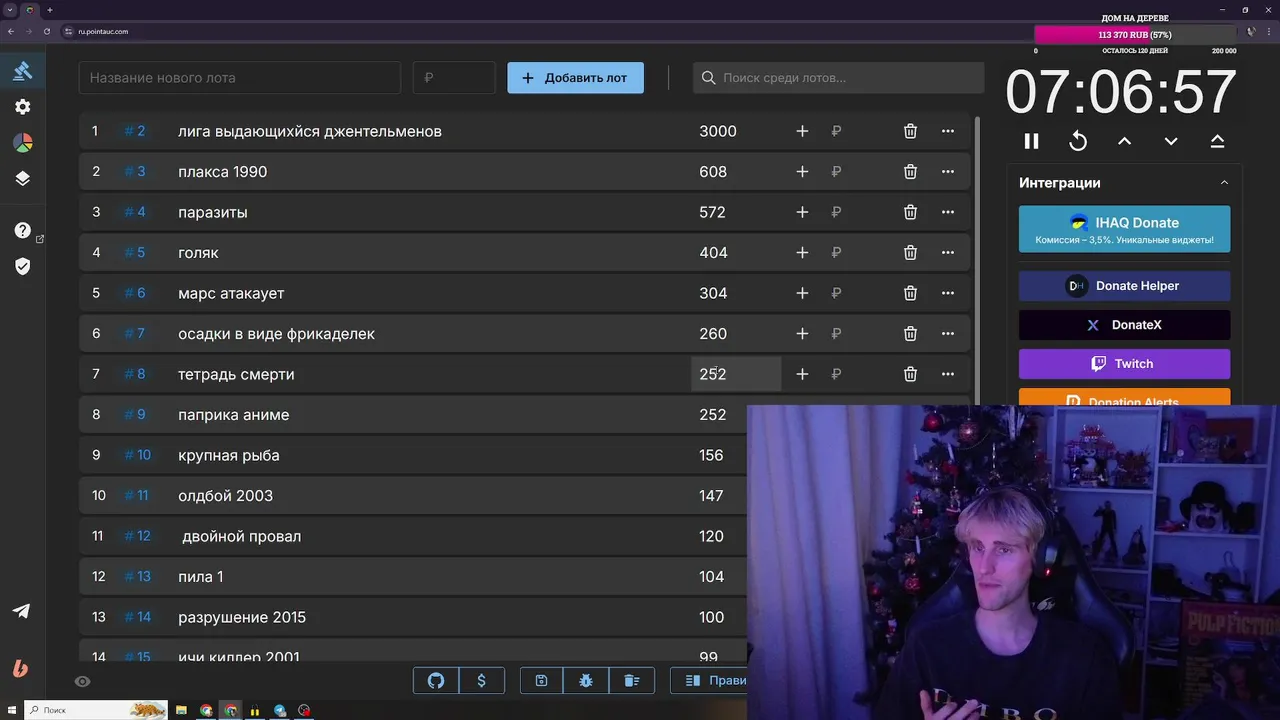Connect Twitch integration
This screenshot has width=1280, height=720.
[1124, 364]
